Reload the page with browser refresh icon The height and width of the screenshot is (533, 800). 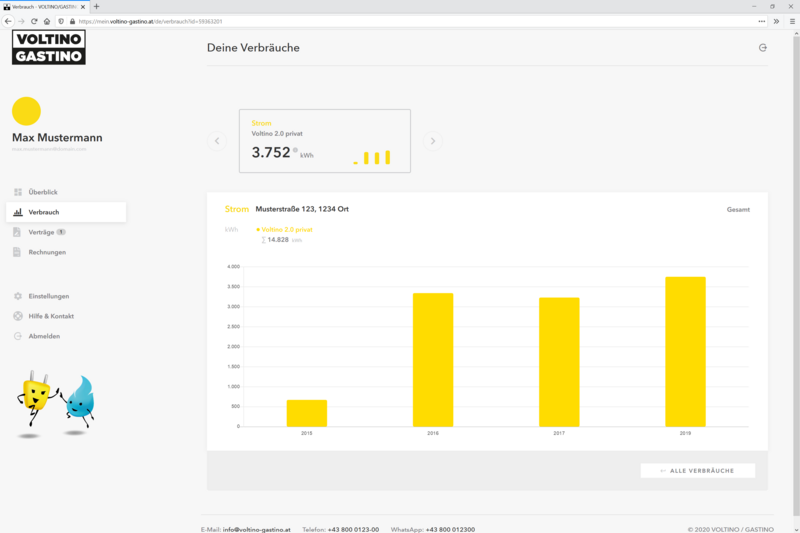click(x=34, y=21)
